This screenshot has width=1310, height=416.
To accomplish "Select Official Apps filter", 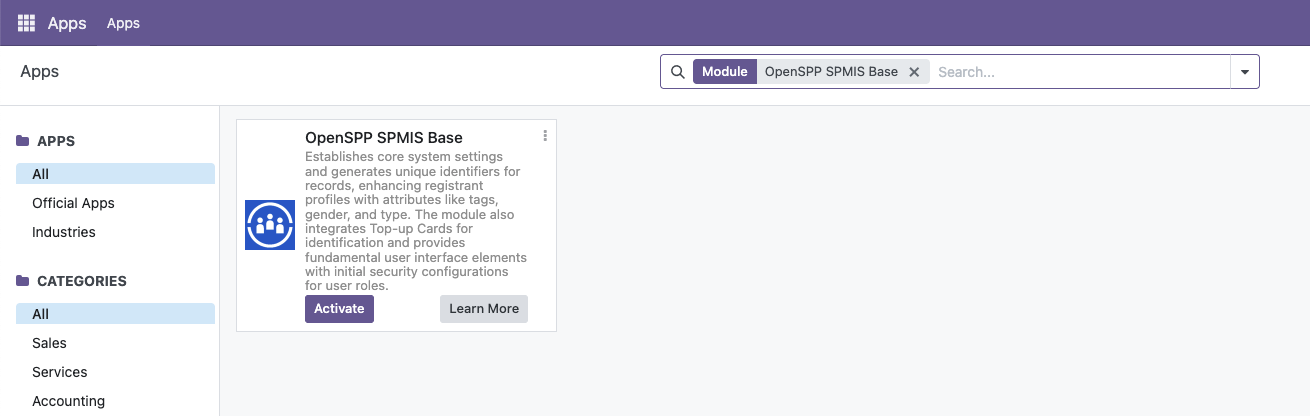I will pos(115,203).
